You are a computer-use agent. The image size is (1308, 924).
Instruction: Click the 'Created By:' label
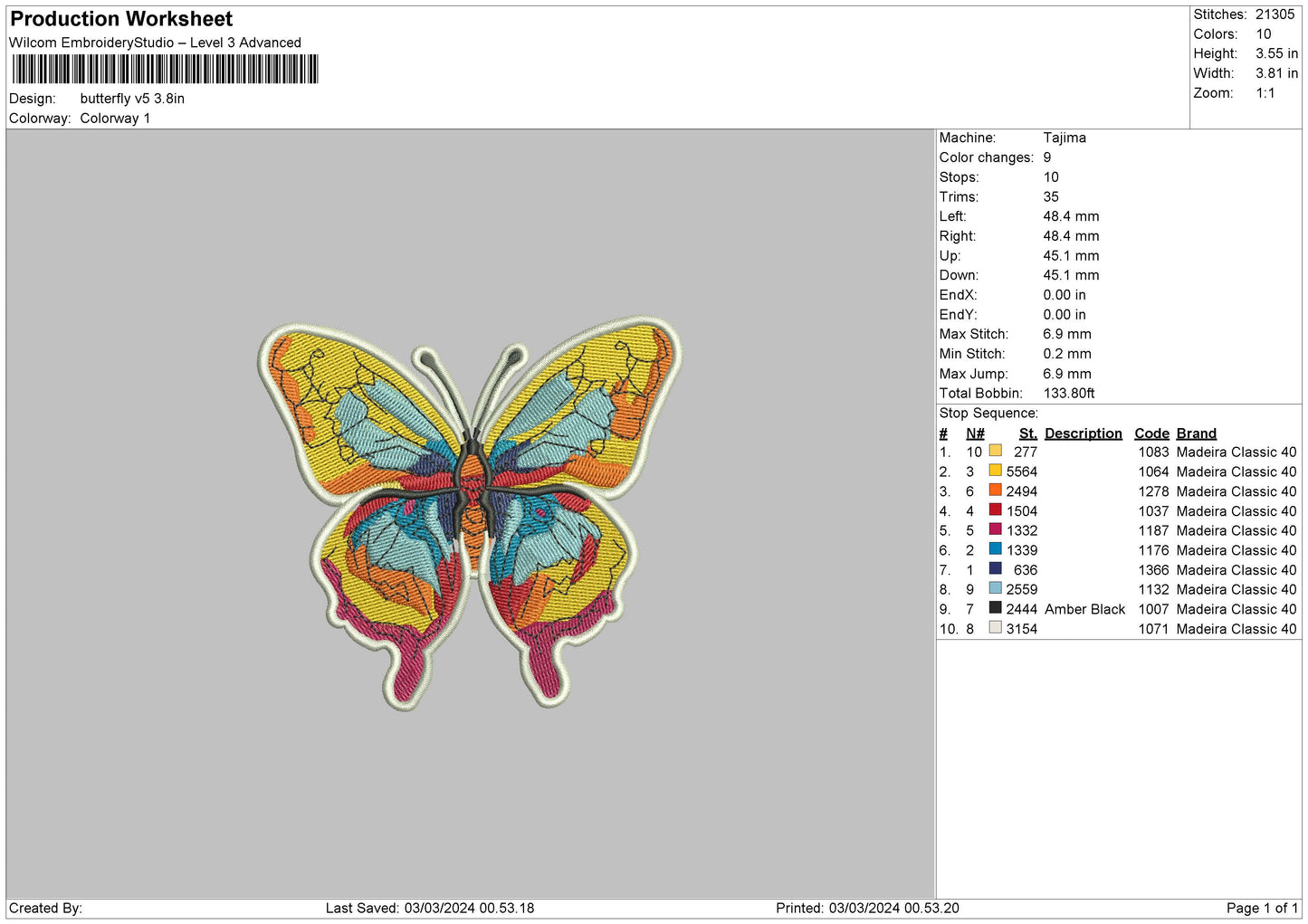coord(45,908)
